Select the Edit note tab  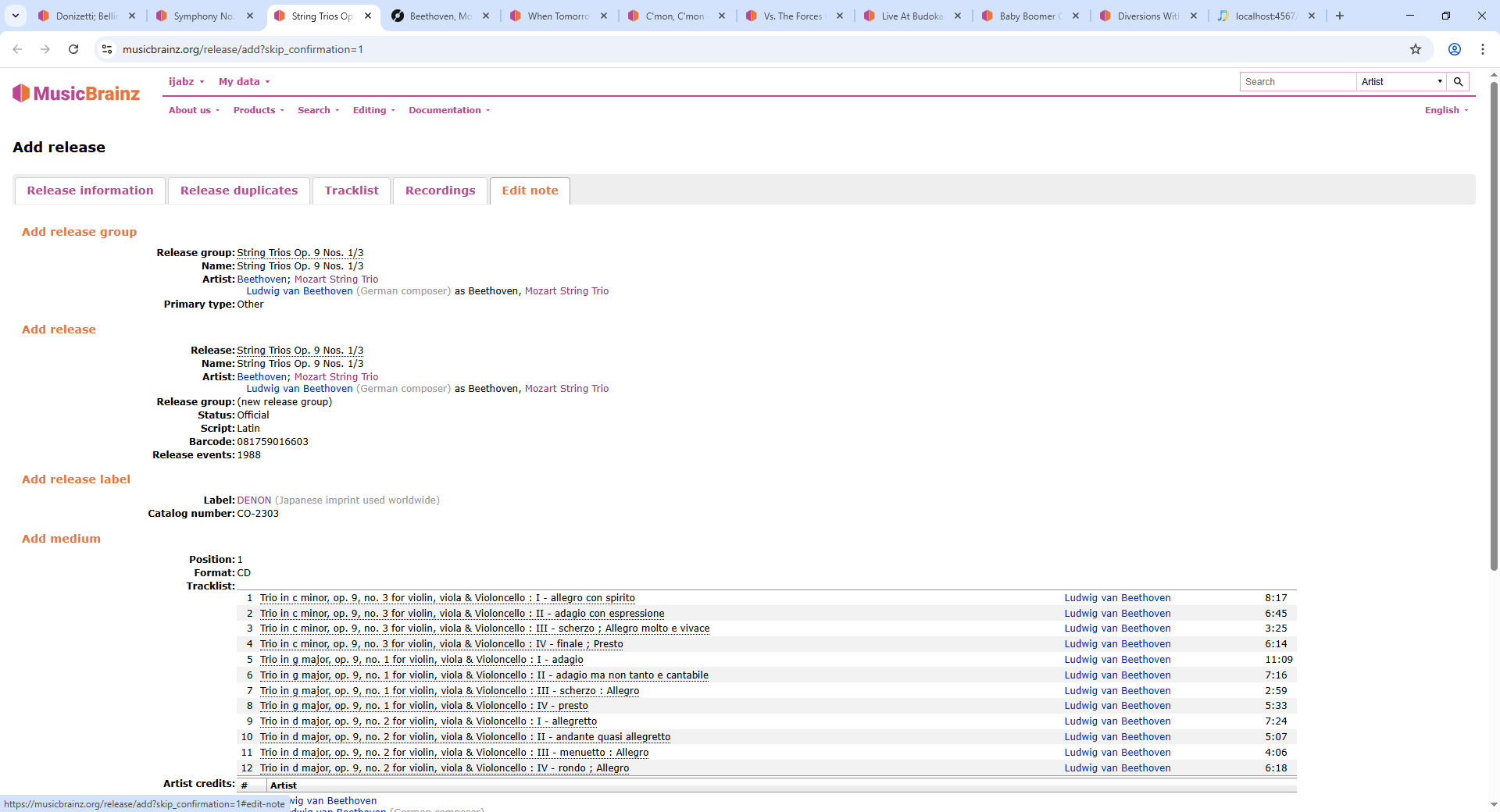click(530, 191)
